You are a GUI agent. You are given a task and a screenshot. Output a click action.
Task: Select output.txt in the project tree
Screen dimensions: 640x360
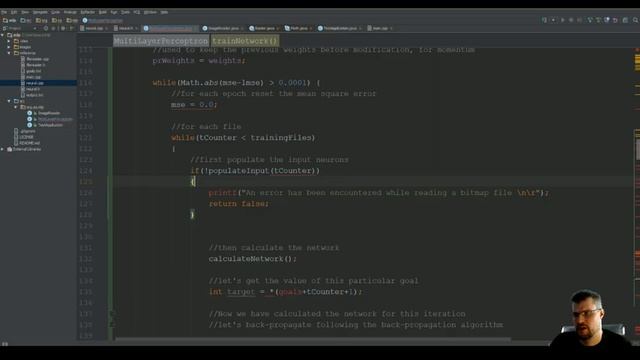tap(34, 95)
